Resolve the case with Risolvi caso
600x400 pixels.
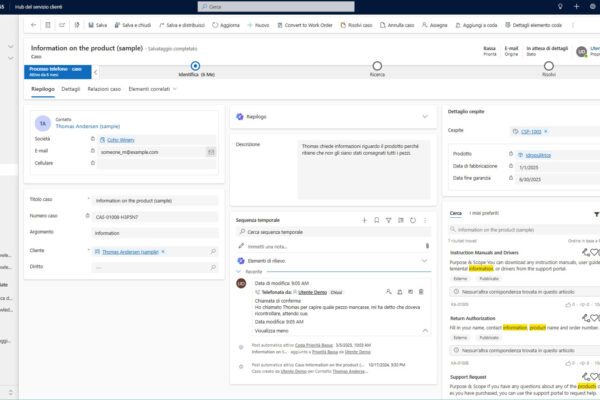coord(356,25)
